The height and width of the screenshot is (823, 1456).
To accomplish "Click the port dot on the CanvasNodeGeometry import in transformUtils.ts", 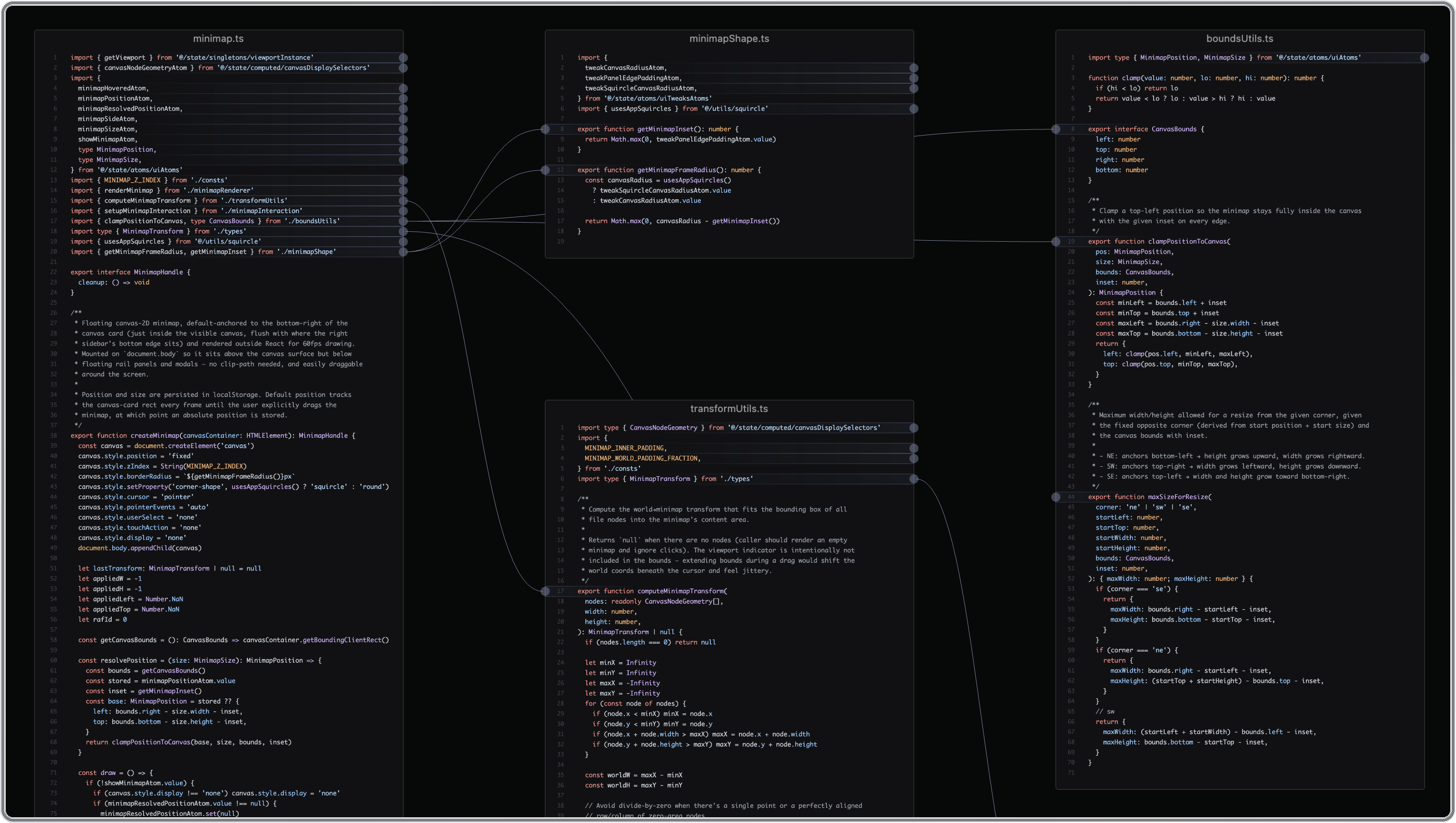I will point(913,428).
